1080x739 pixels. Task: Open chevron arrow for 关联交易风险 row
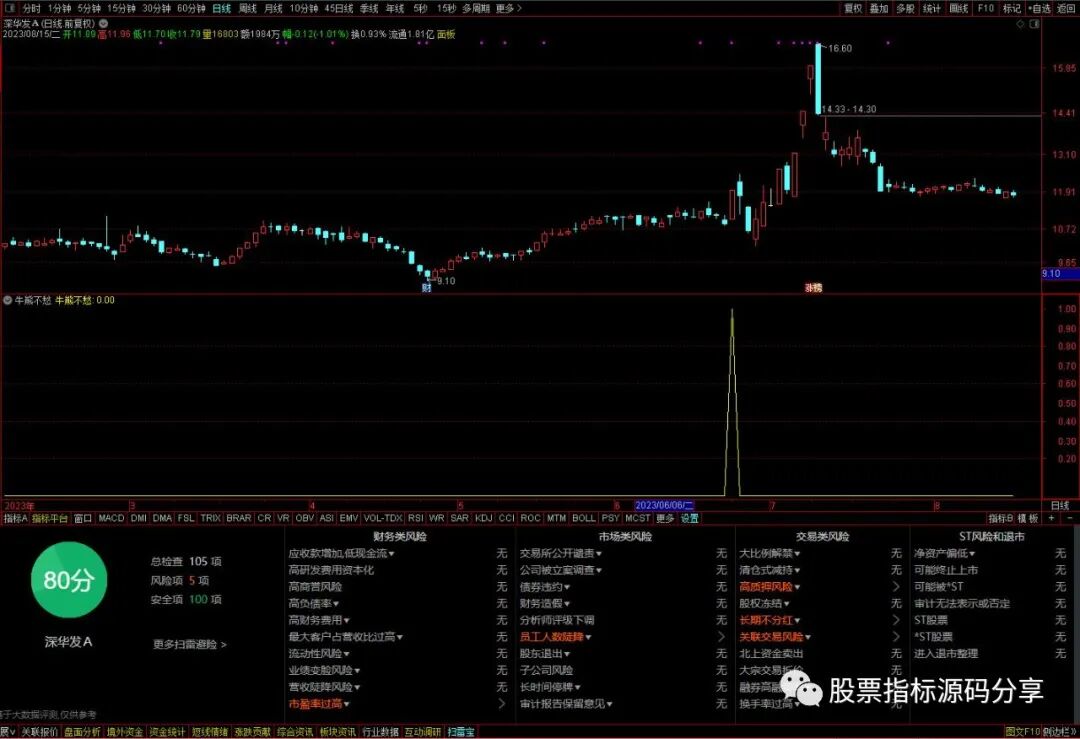click(896, 636)
